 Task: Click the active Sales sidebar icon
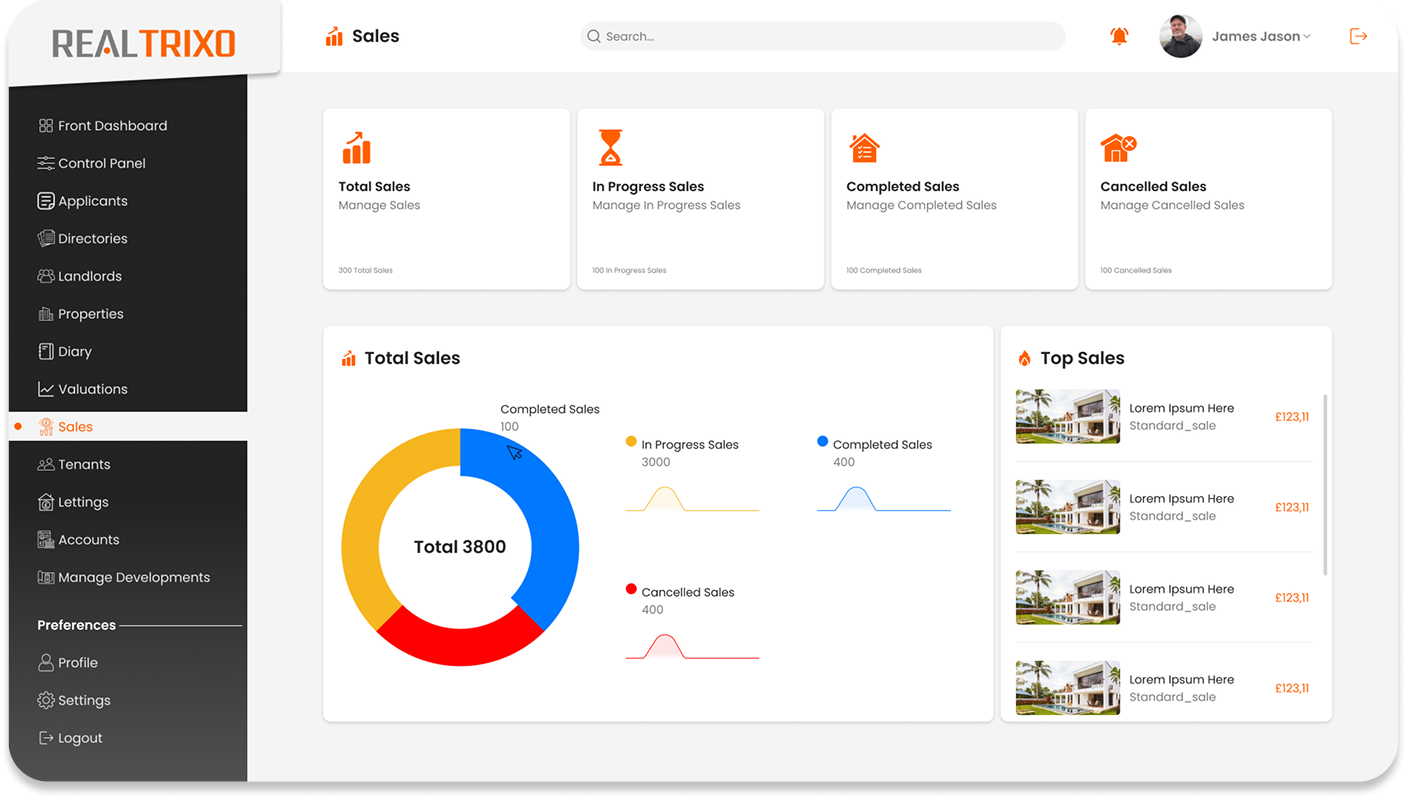[45, 427]
